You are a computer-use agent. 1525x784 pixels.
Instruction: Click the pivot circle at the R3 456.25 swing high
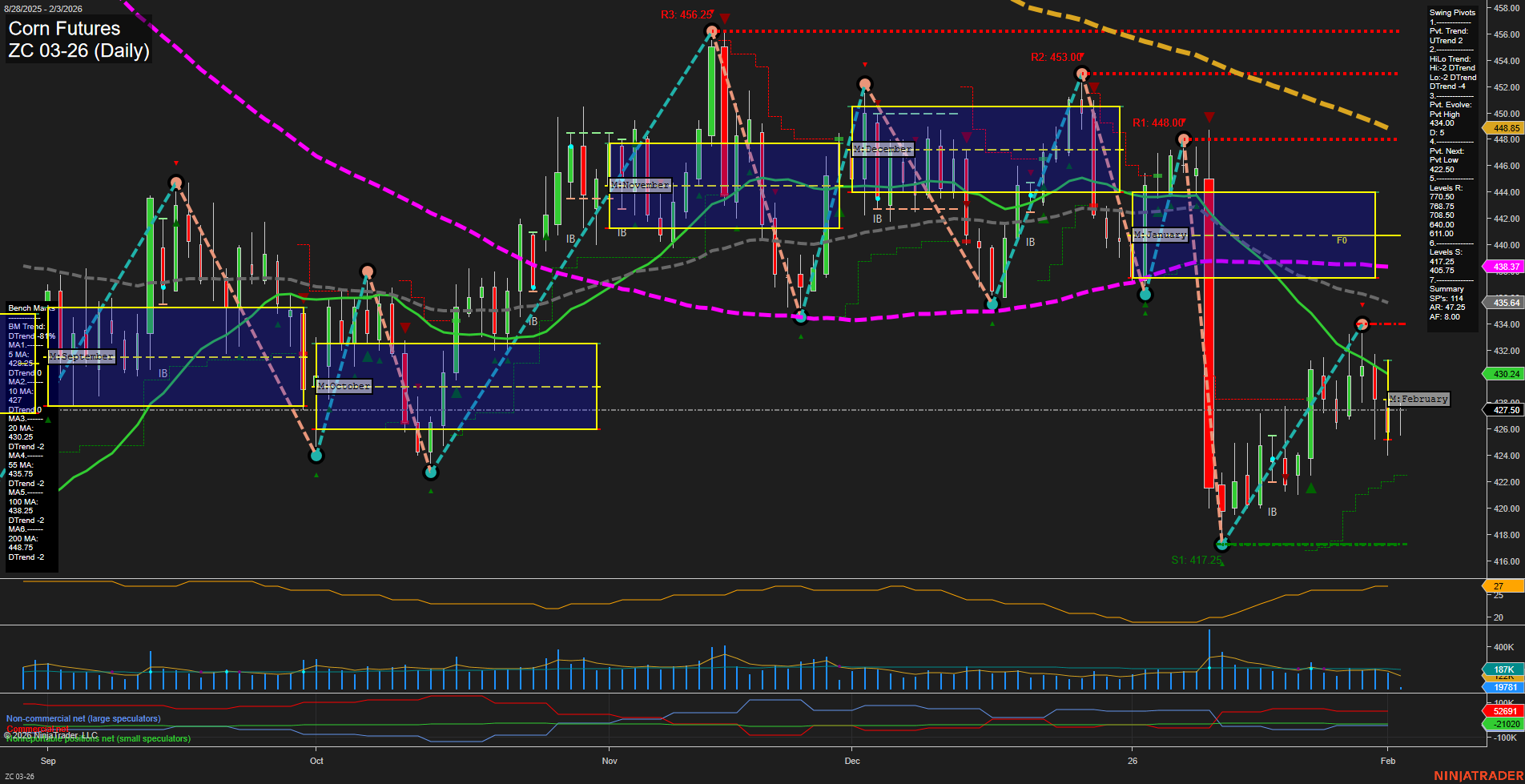[711, 31]
